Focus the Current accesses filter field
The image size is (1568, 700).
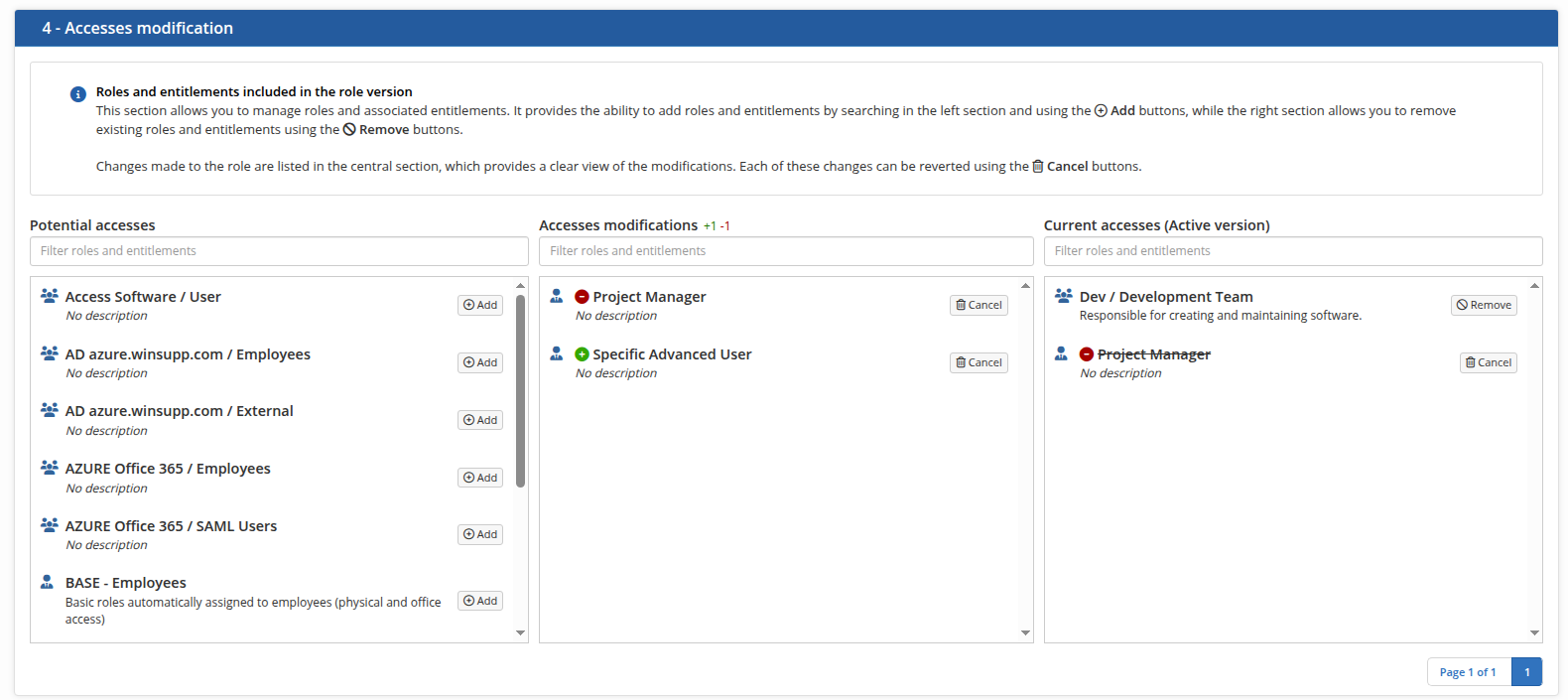(x=1292, y=251)
